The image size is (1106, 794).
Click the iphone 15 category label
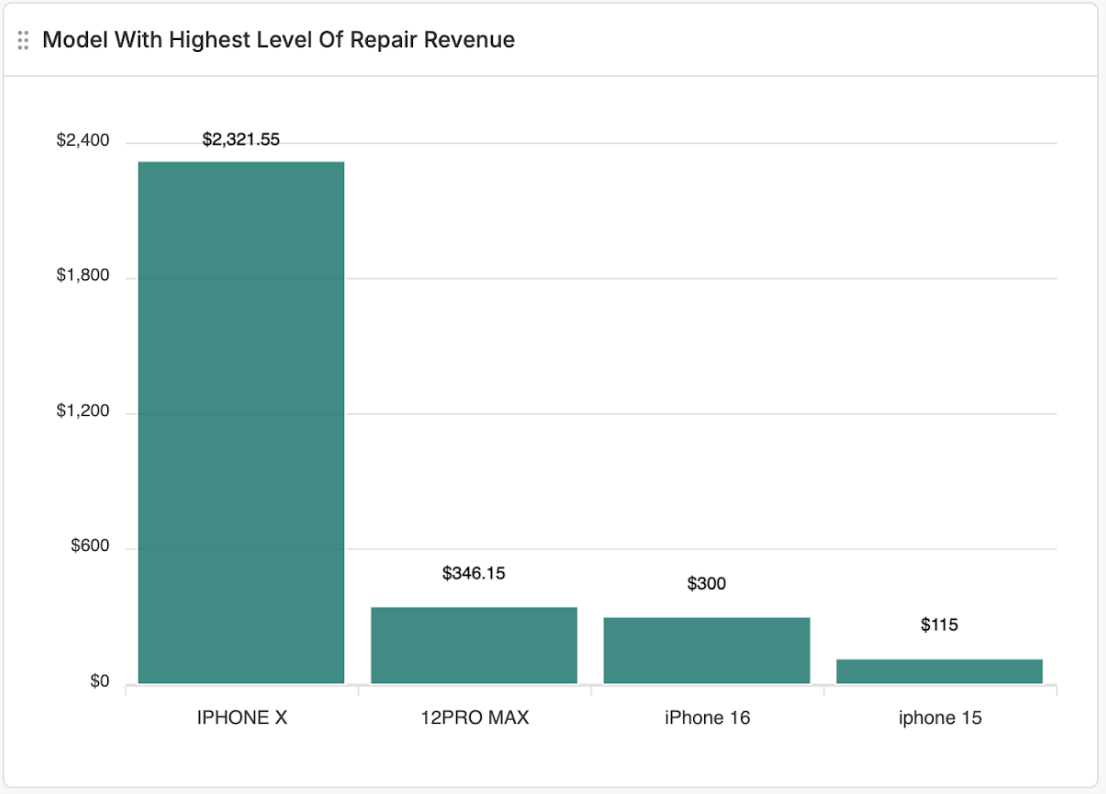pyautogui.click(x=939, y=717)
